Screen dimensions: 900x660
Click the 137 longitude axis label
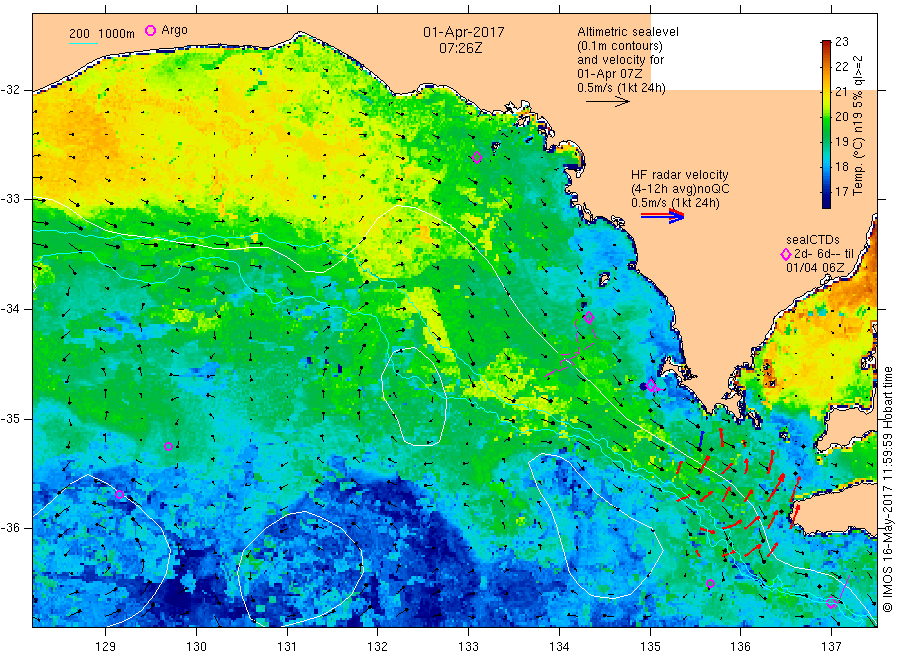831,647
